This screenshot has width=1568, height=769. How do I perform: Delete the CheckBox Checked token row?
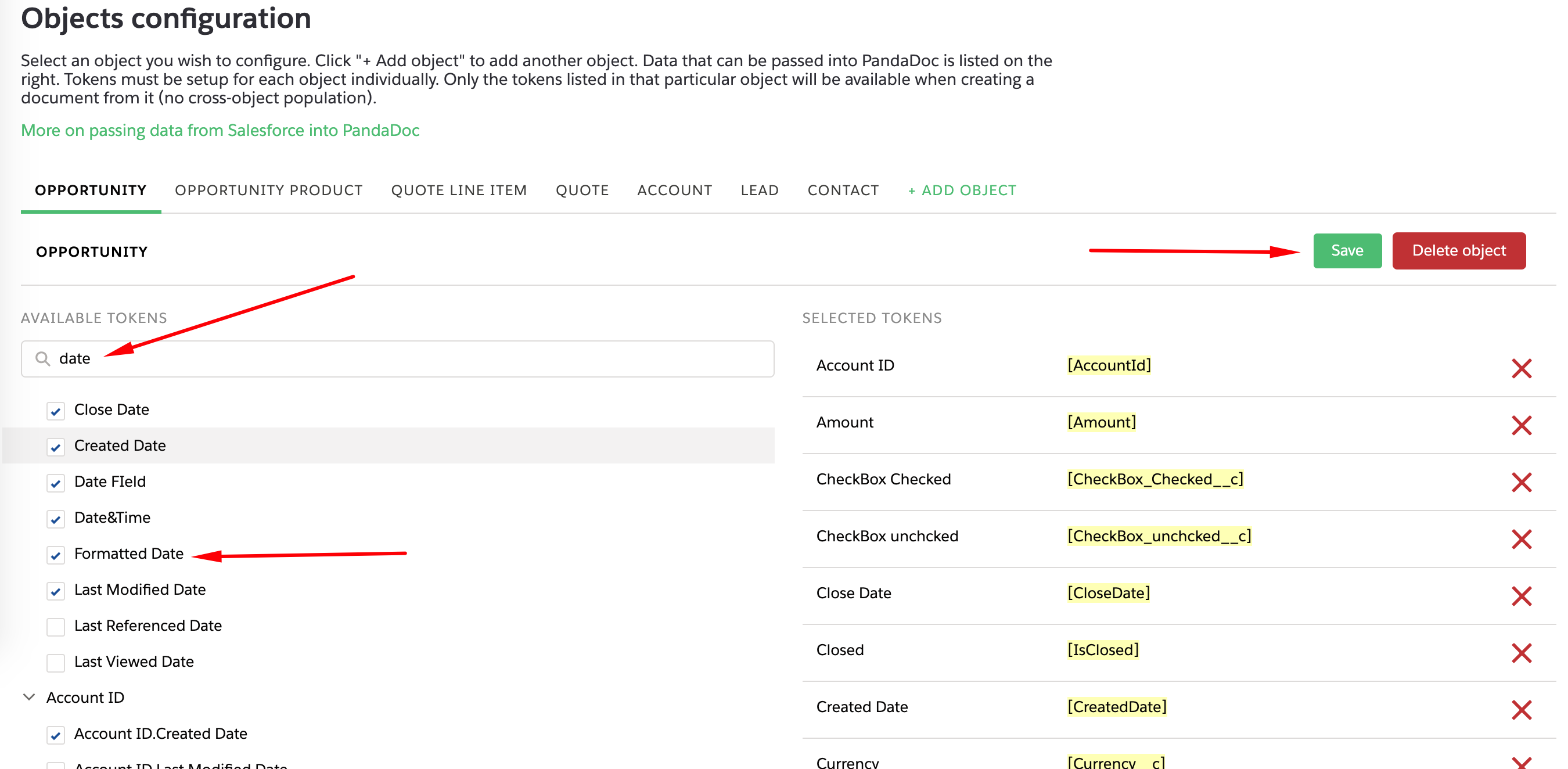(x=1521, y=481)
